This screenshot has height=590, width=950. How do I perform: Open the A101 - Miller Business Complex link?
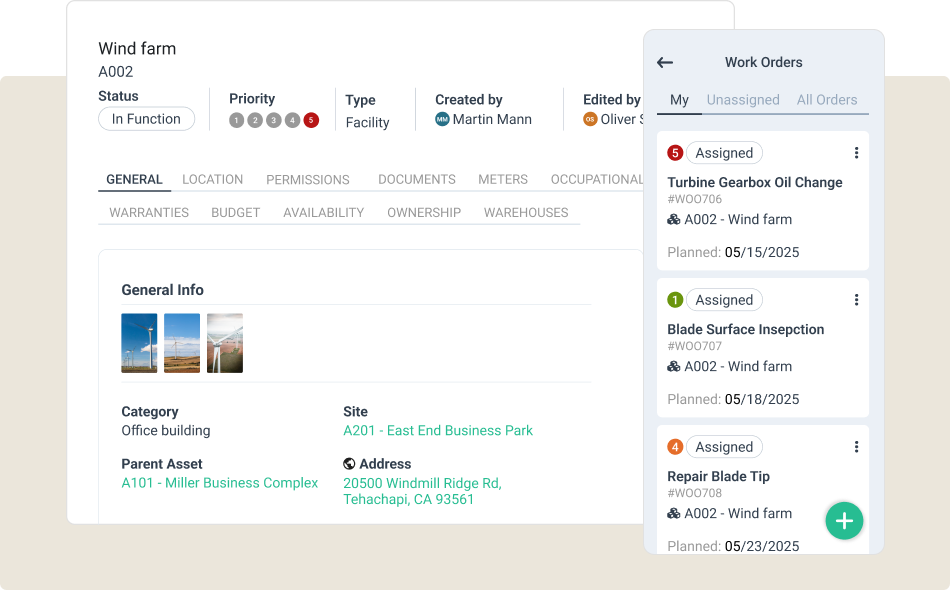220,483
